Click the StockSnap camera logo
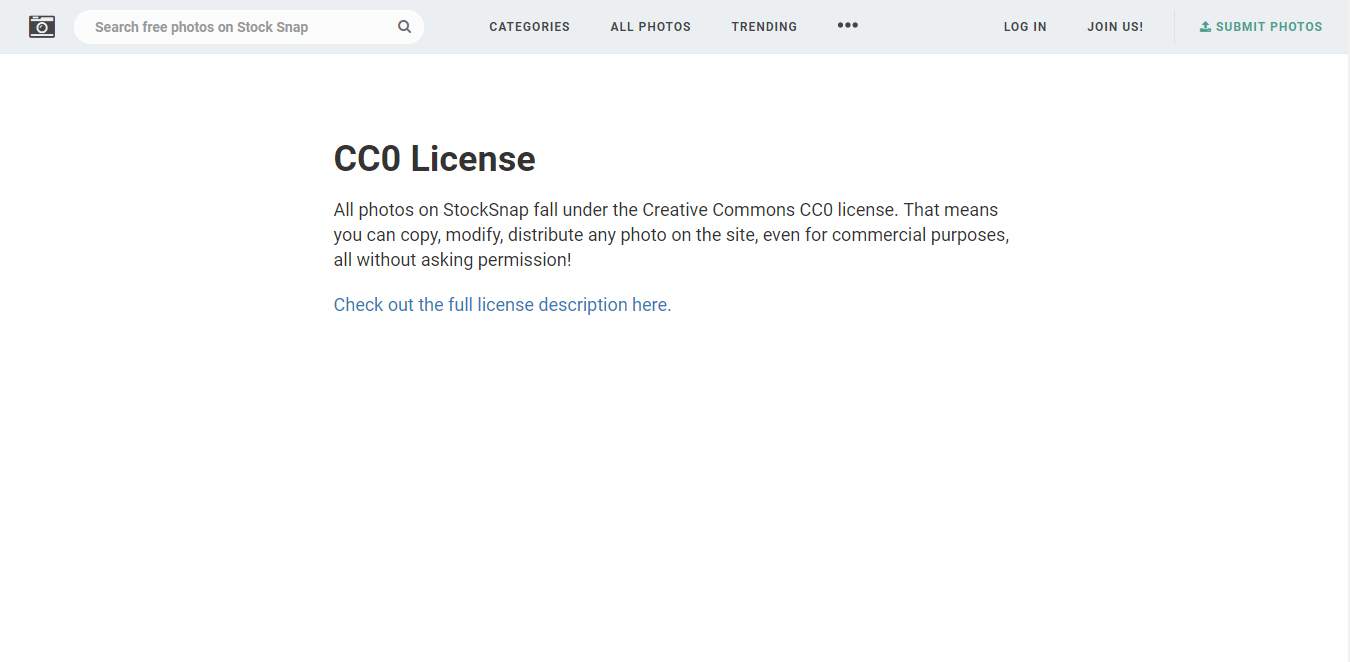 (x=42, y=27)
